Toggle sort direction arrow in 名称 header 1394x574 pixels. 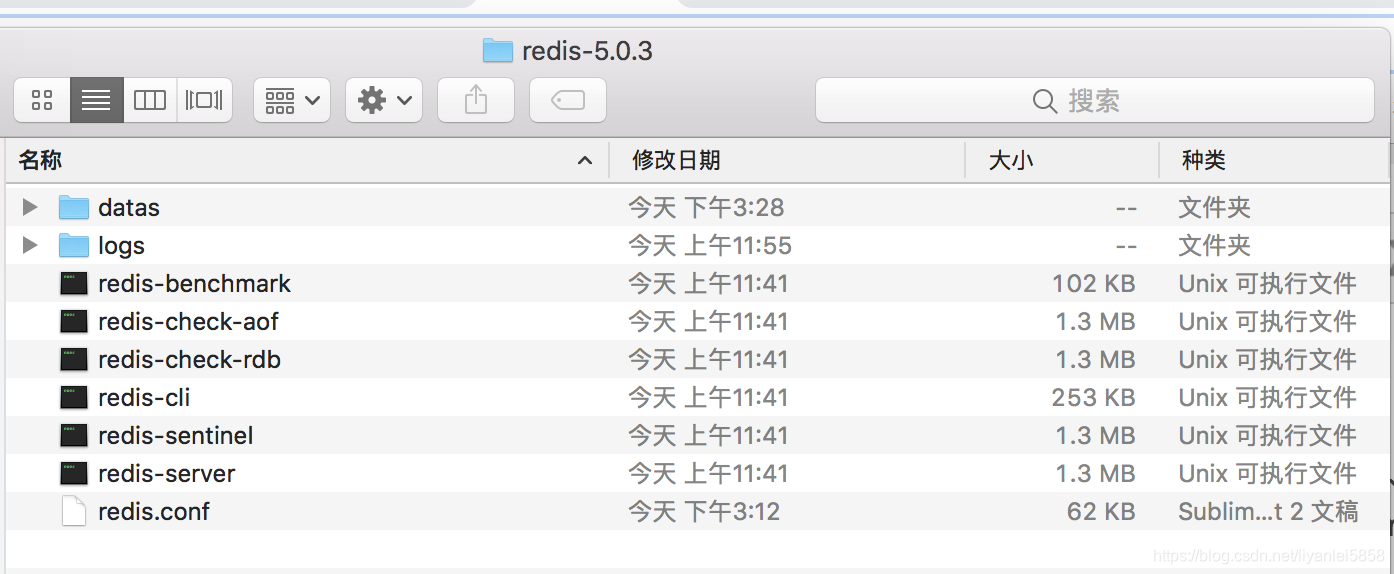(585, 161)
